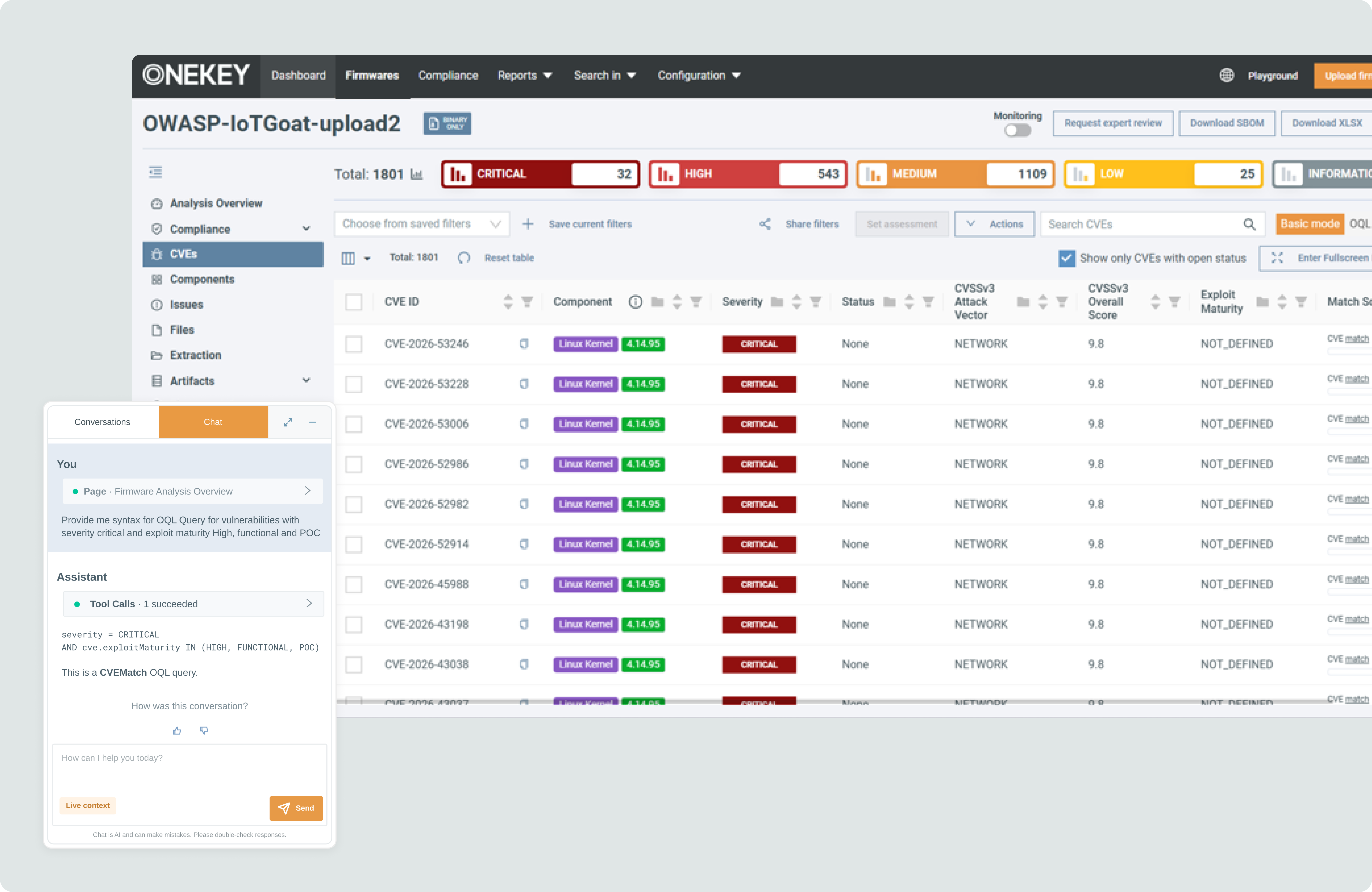Filter by the MEDIUM severity bar
1372x892 pixels.
[x=955, y=174]
